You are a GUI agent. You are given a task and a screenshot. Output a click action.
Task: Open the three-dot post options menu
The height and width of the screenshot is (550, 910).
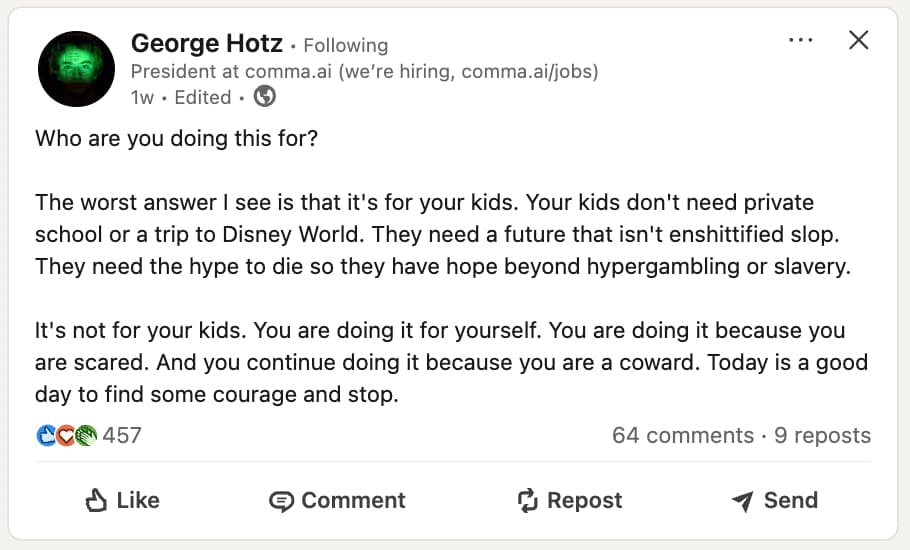pyautogui.click(x=801, y=41)
